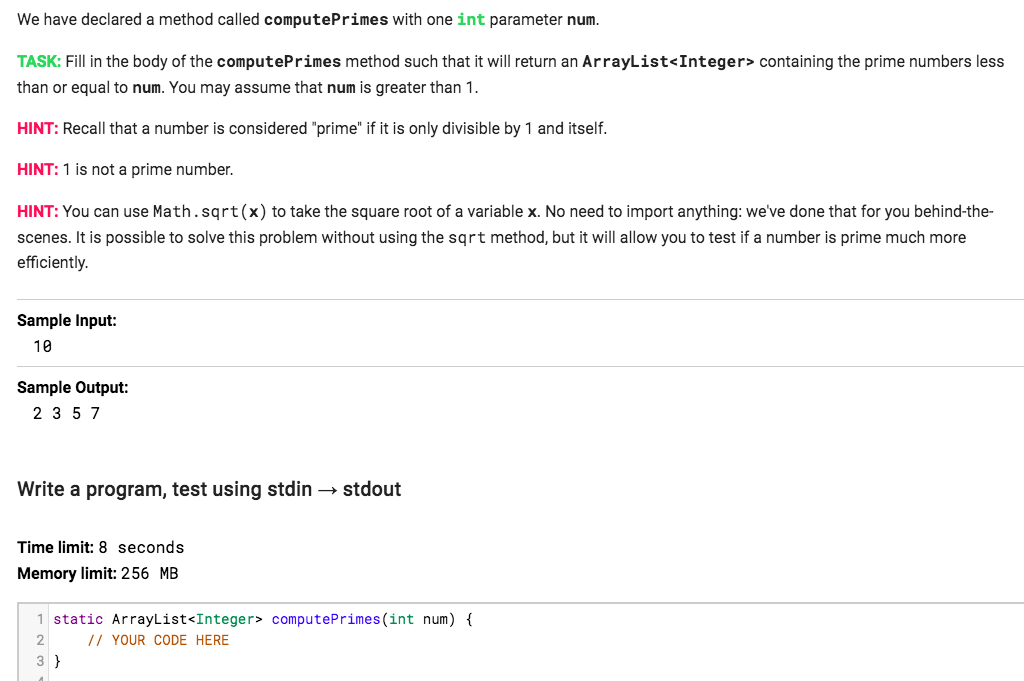This screenshot has width=1024, height=681.
Task: Place cursor on static keyword in editor
Action: [78, 620]
